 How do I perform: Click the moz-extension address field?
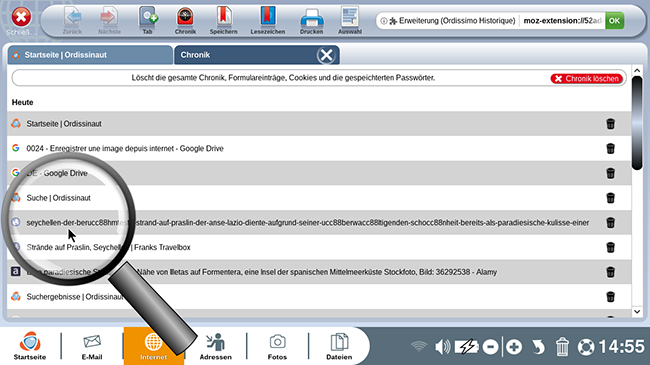click(x=562, y=21)
